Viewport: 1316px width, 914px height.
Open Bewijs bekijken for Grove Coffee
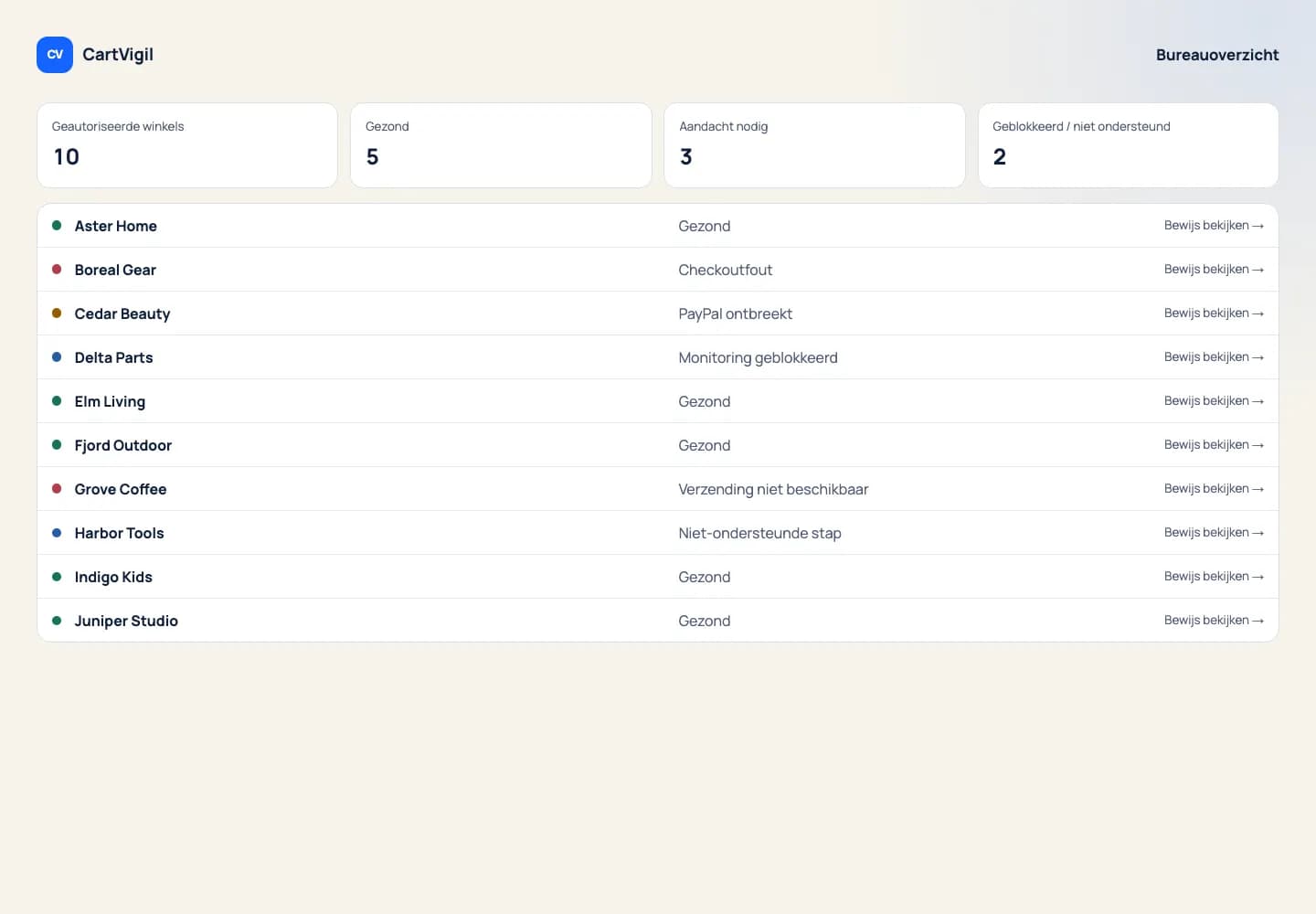pyautogui.click(x=1214, y=489)
